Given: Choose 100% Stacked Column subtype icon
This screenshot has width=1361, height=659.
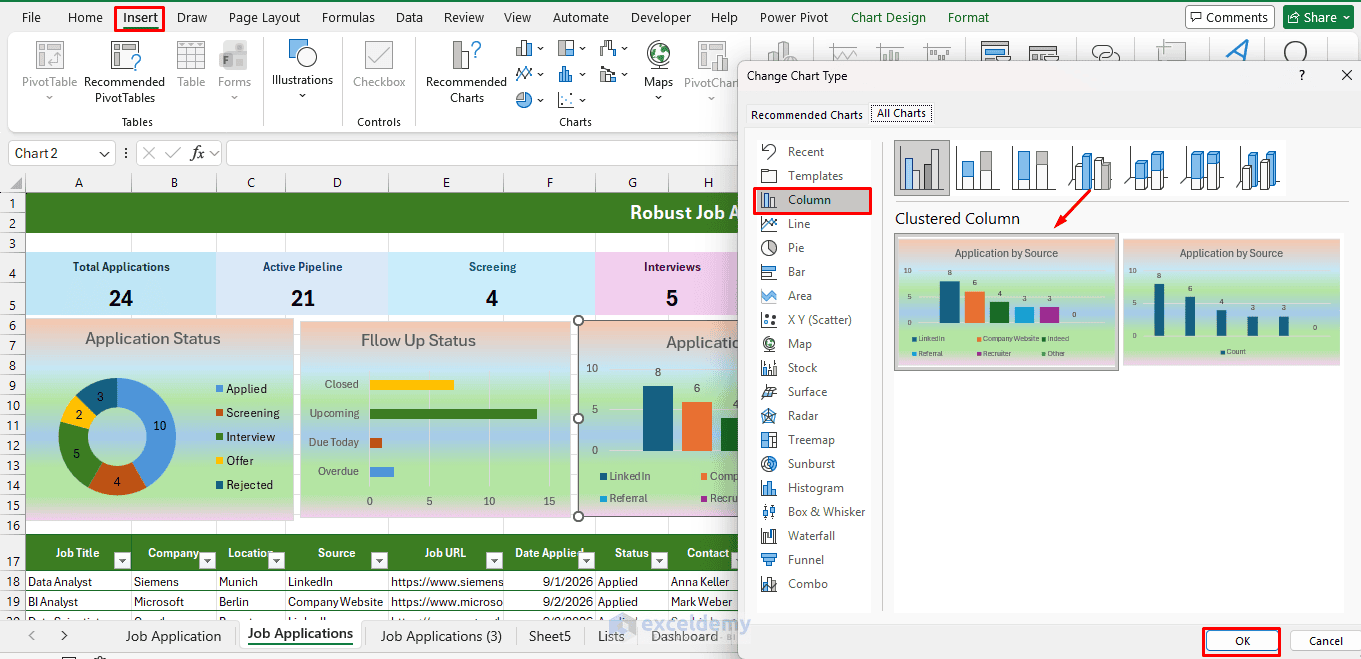Looking at the screenshot, I should pos(1034,167).
